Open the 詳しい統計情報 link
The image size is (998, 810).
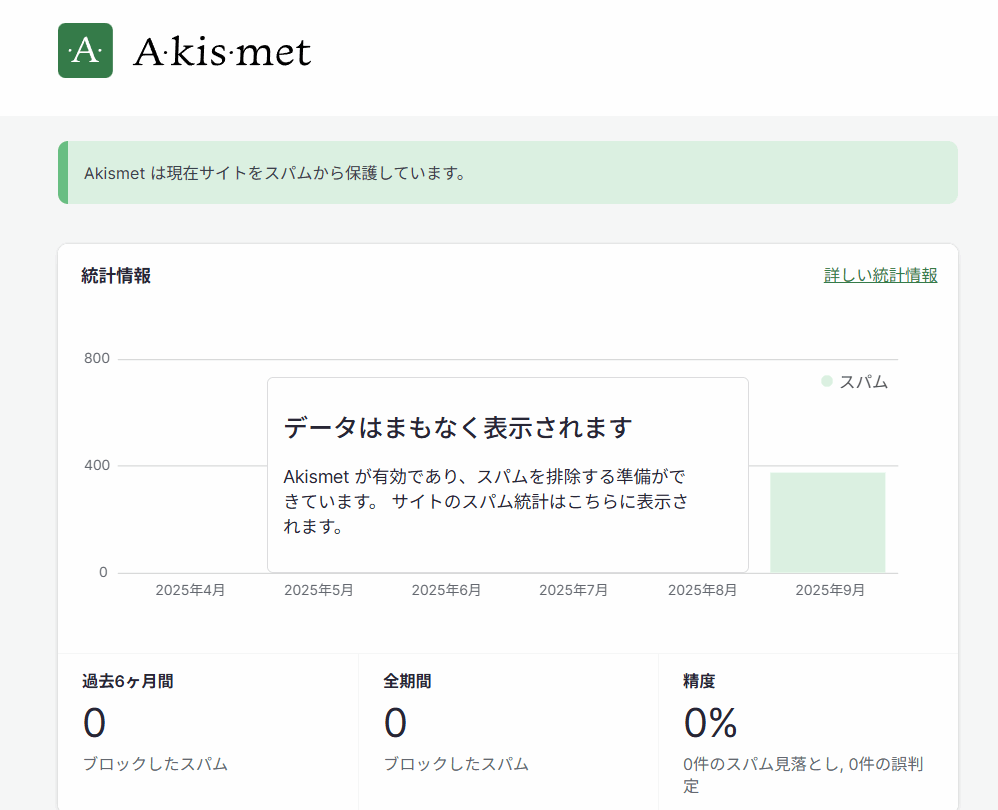(880, 275)
